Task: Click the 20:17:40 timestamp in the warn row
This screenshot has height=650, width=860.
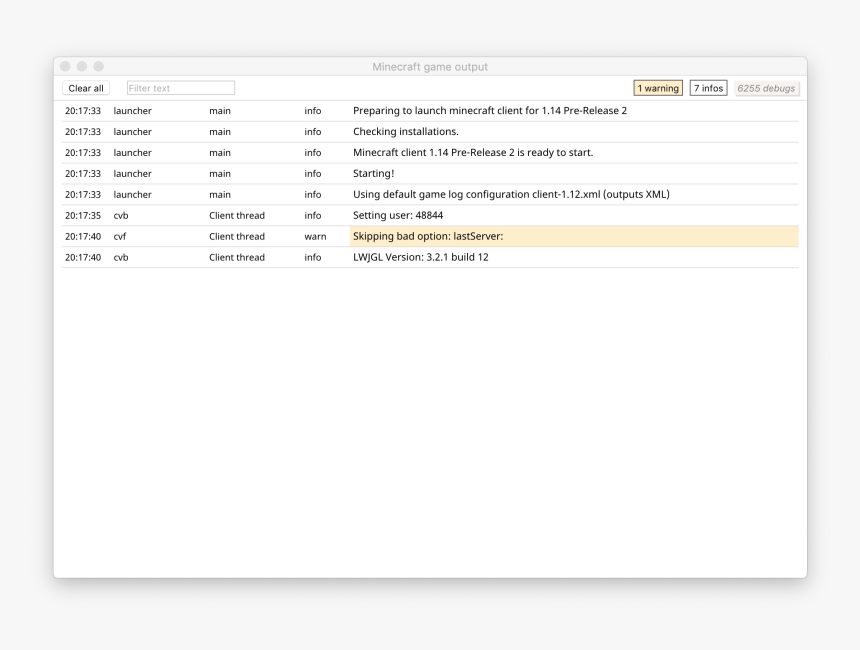Action: coord(83,236)
